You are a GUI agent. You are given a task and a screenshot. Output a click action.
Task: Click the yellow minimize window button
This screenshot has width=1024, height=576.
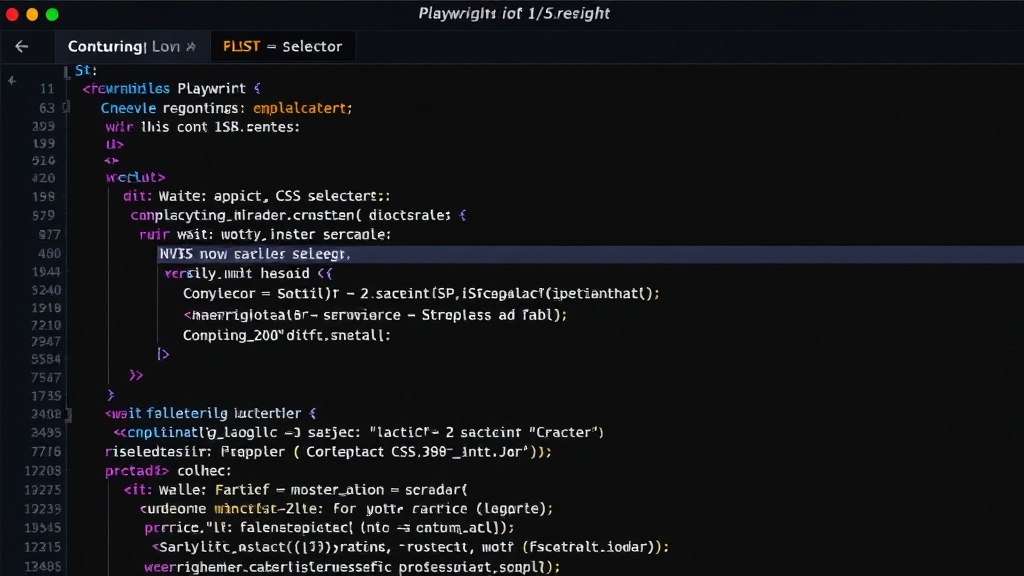pyautogui.click(x=32, y=14)
